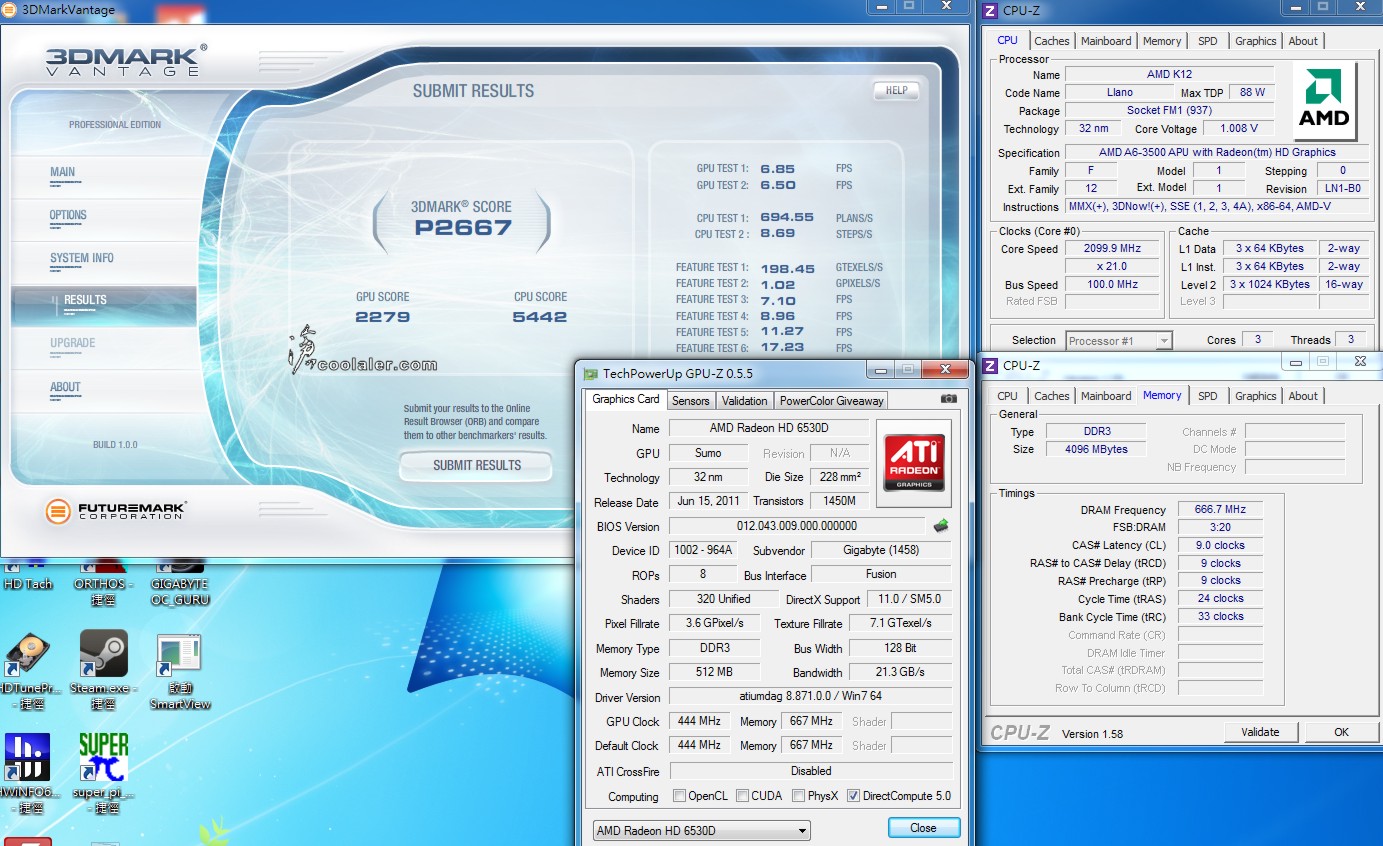Close GPU-Z with the Close button

[923, 828]
